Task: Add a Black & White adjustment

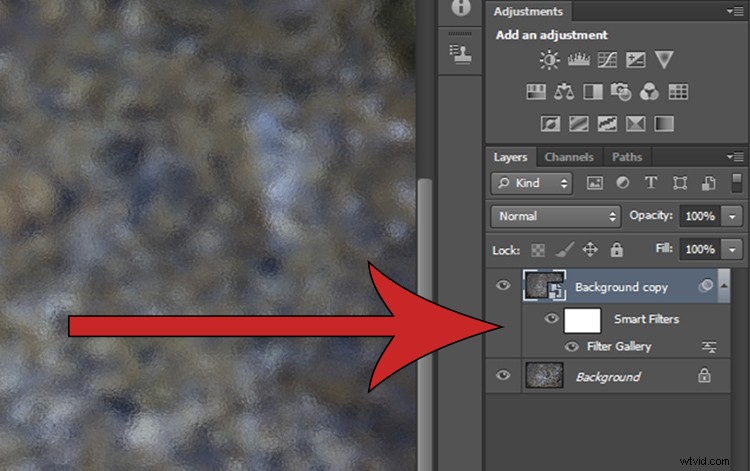Action: point(593,91)
